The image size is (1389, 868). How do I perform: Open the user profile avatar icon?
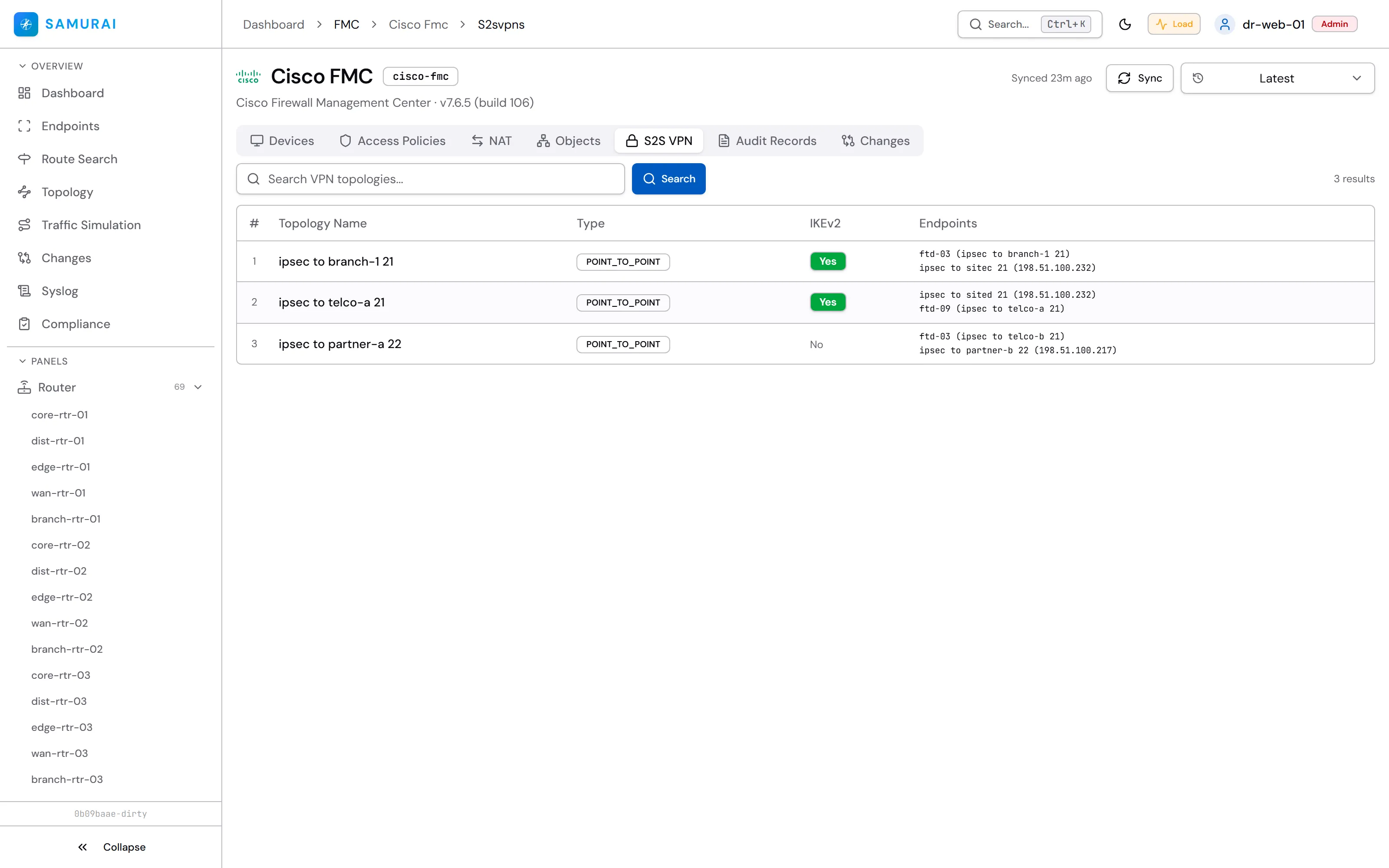(1224, 24)
